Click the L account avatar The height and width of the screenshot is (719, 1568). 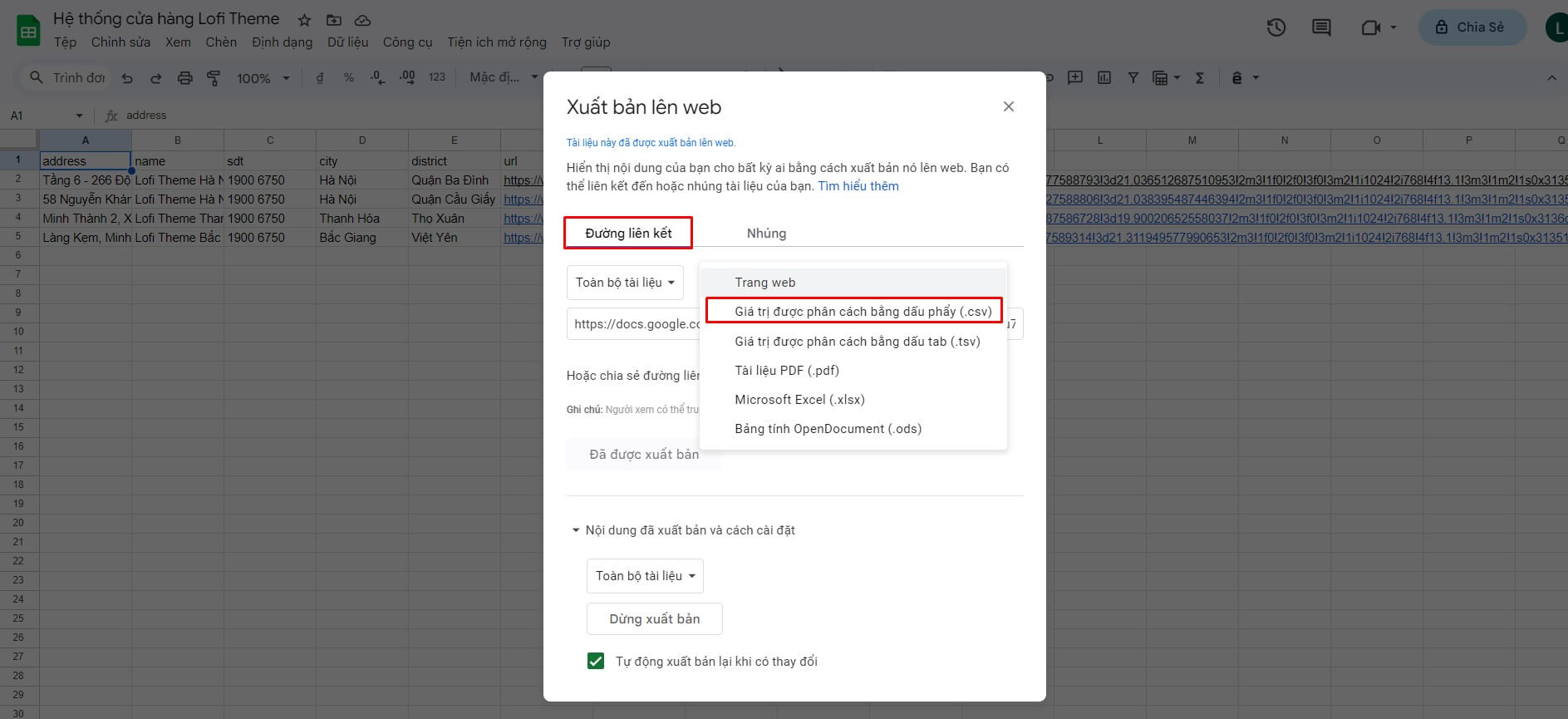[x=1556, y=27]
